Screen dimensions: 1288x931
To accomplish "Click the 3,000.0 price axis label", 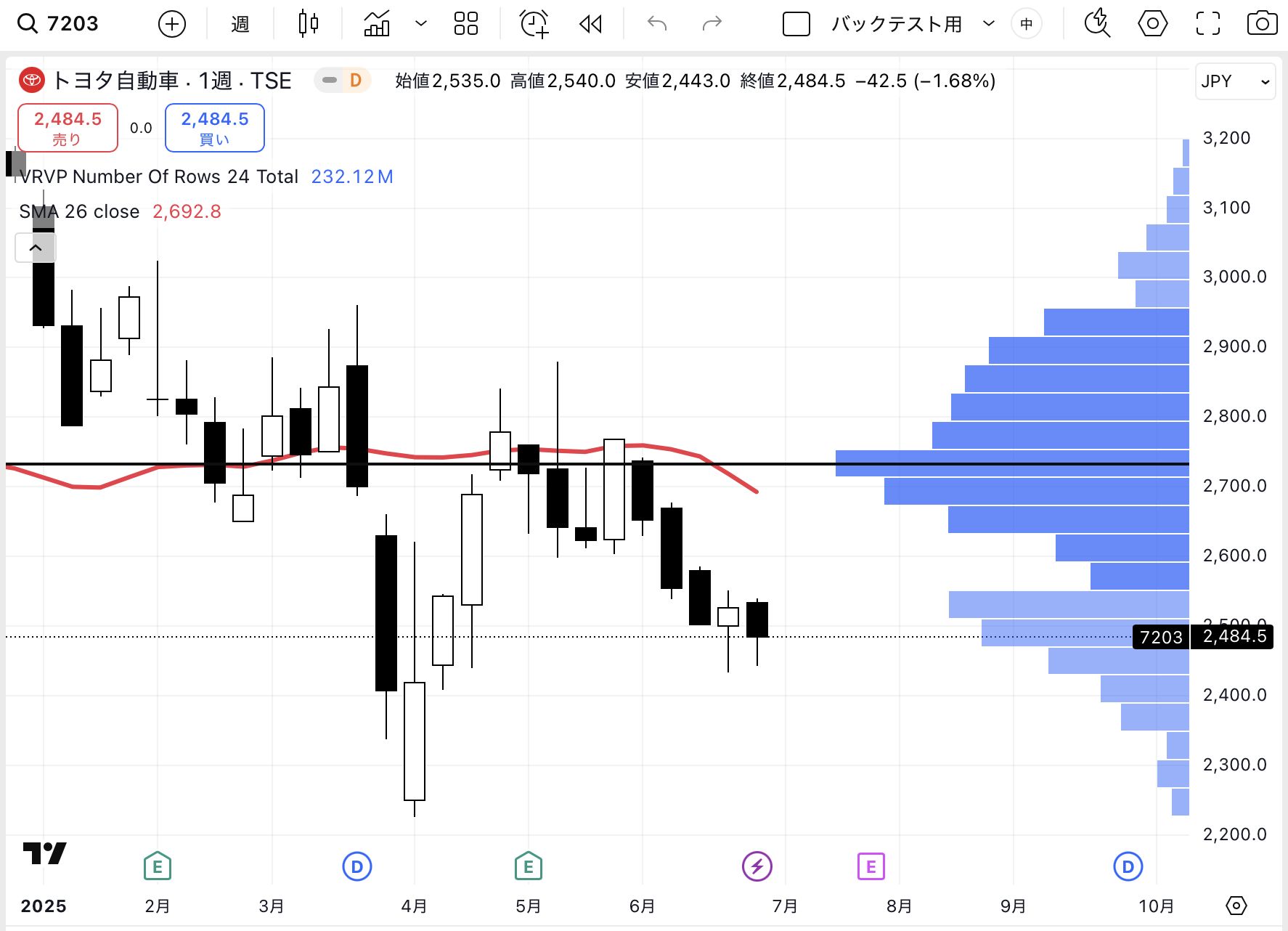I will [x=1235, y=277].
